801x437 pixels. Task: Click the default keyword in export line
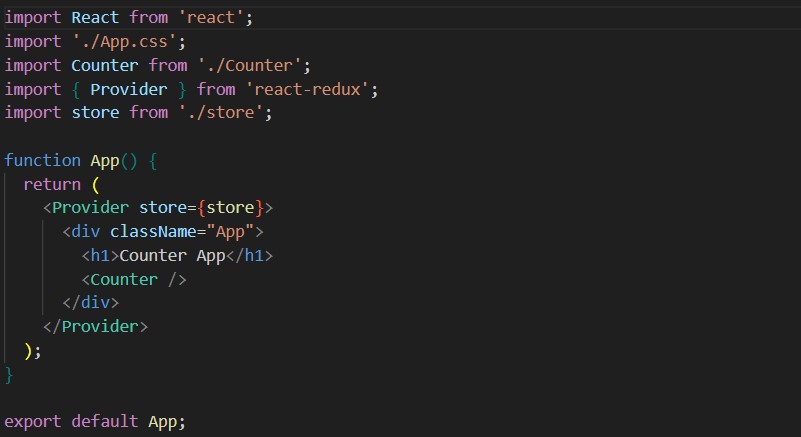tap(105, 421)
